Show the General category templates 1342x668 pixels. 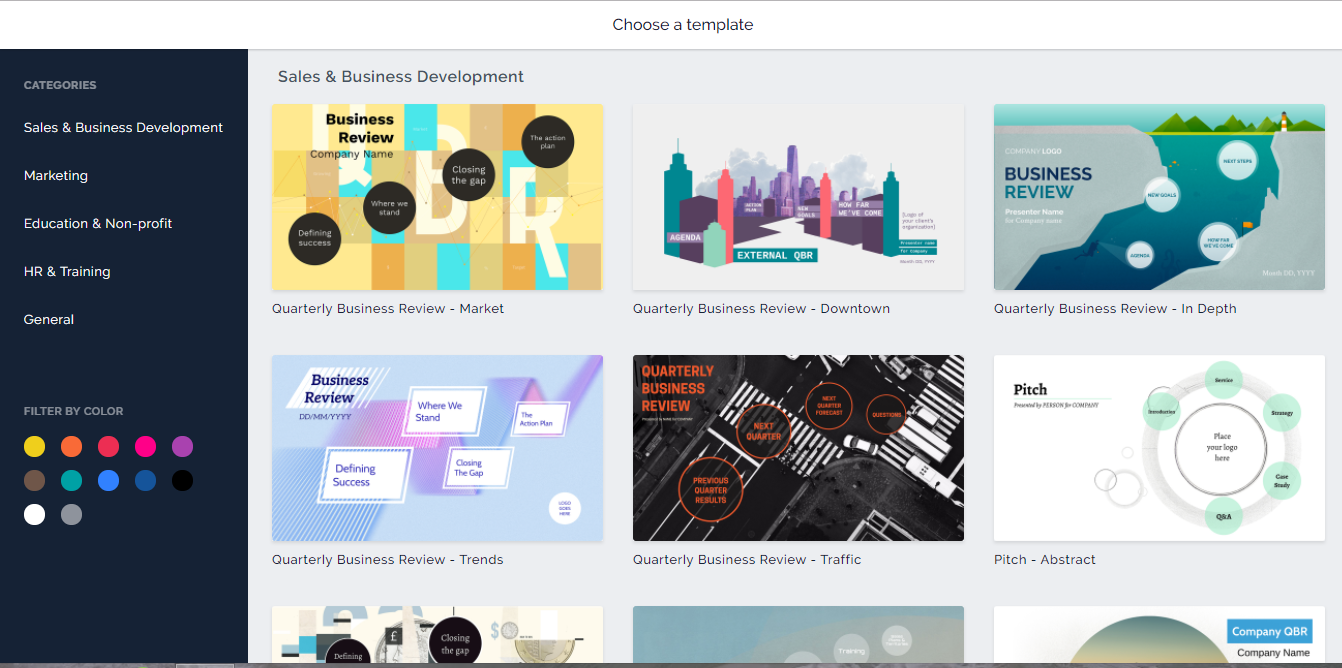tap(49, 319)
